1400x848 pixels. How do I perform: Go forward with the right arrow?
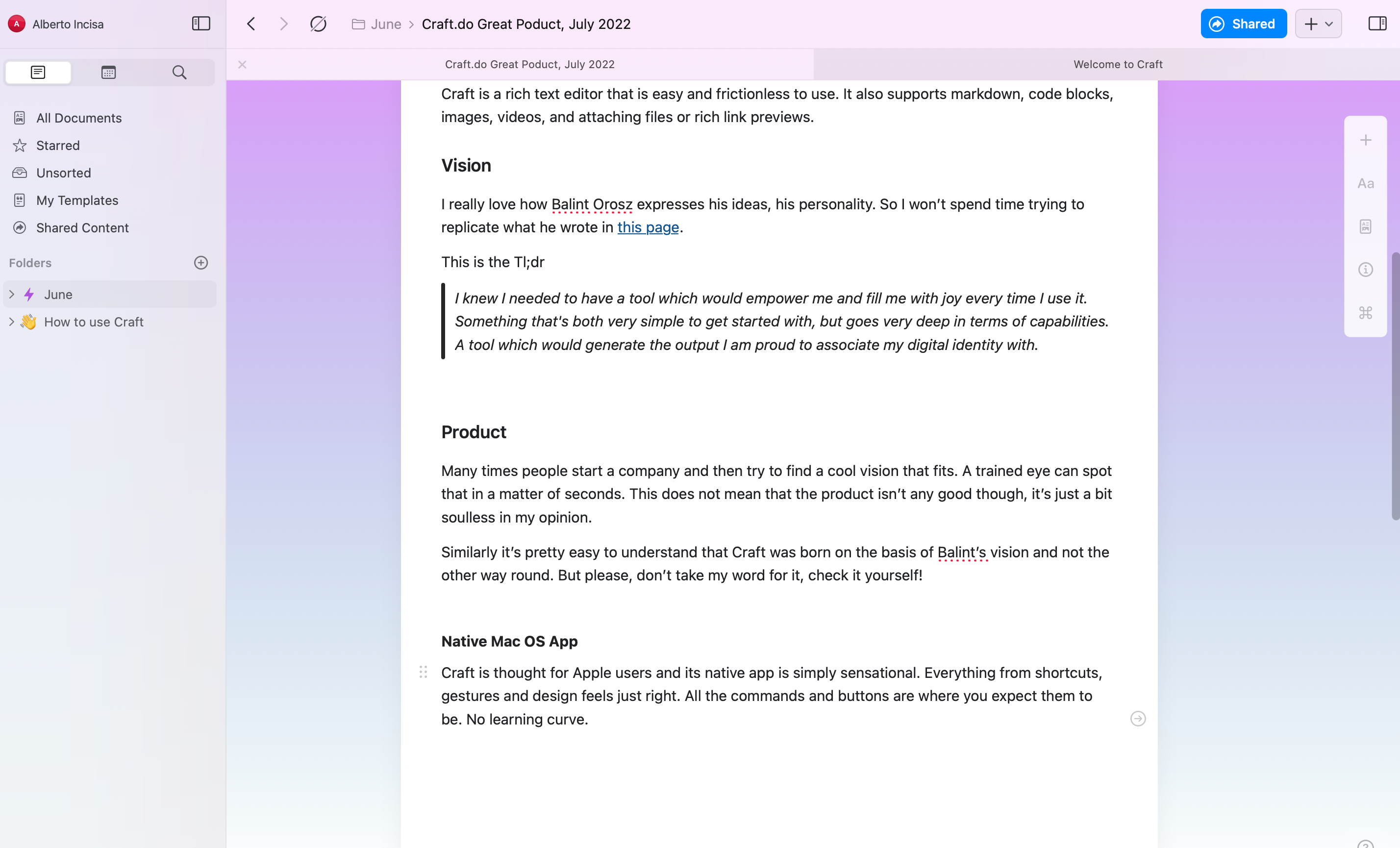[x=283, y=24]
